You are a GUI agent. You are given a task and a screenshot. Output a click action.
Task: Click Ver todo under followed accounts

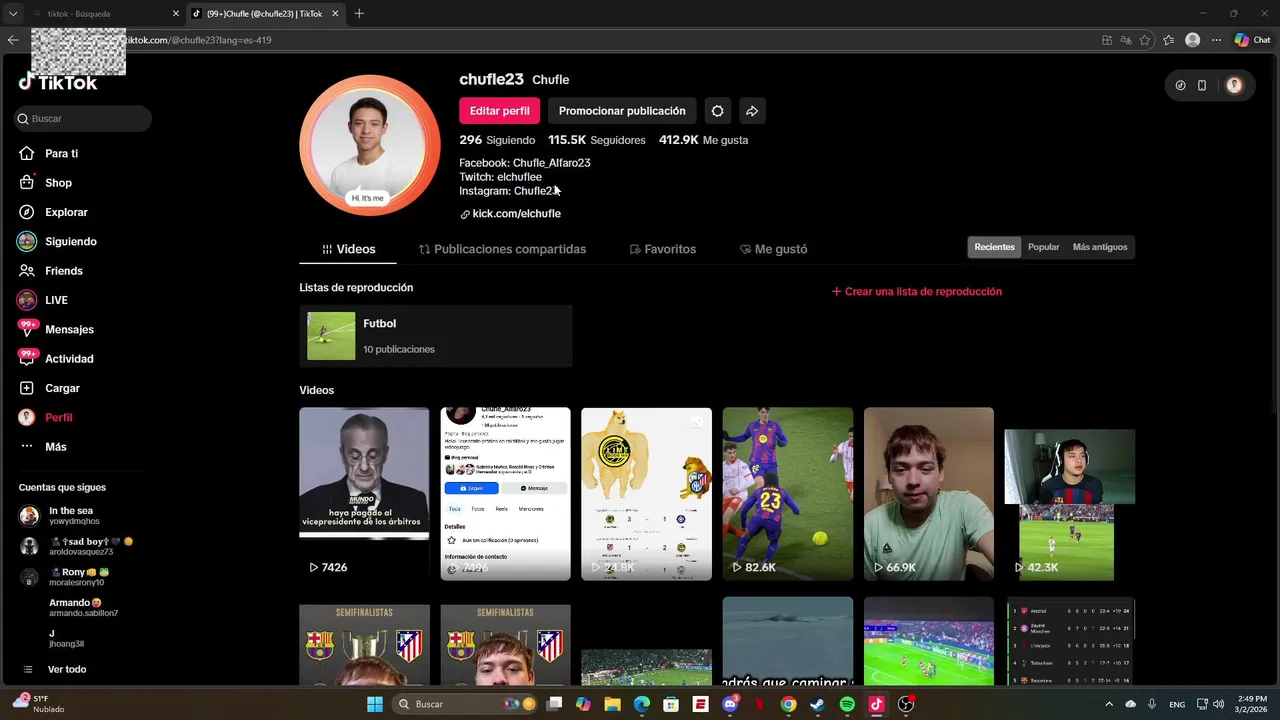[54, 669]
